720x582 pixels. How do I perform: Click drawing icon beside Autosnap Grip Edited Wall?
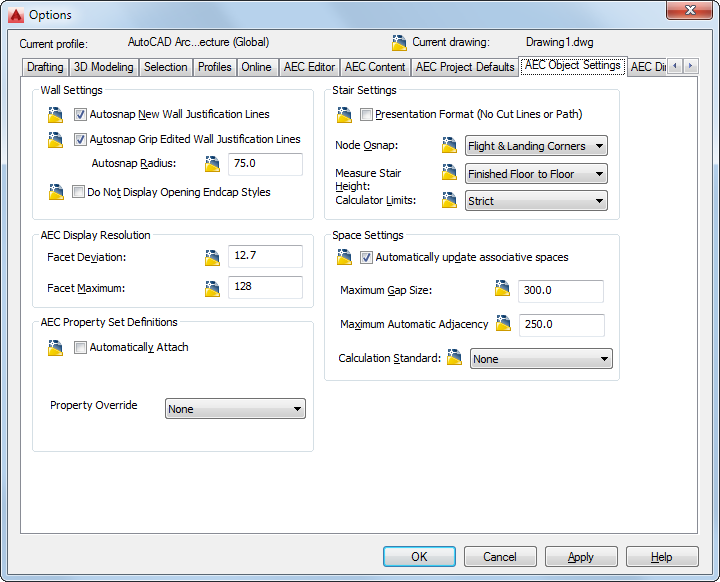[x=56, y=140]
